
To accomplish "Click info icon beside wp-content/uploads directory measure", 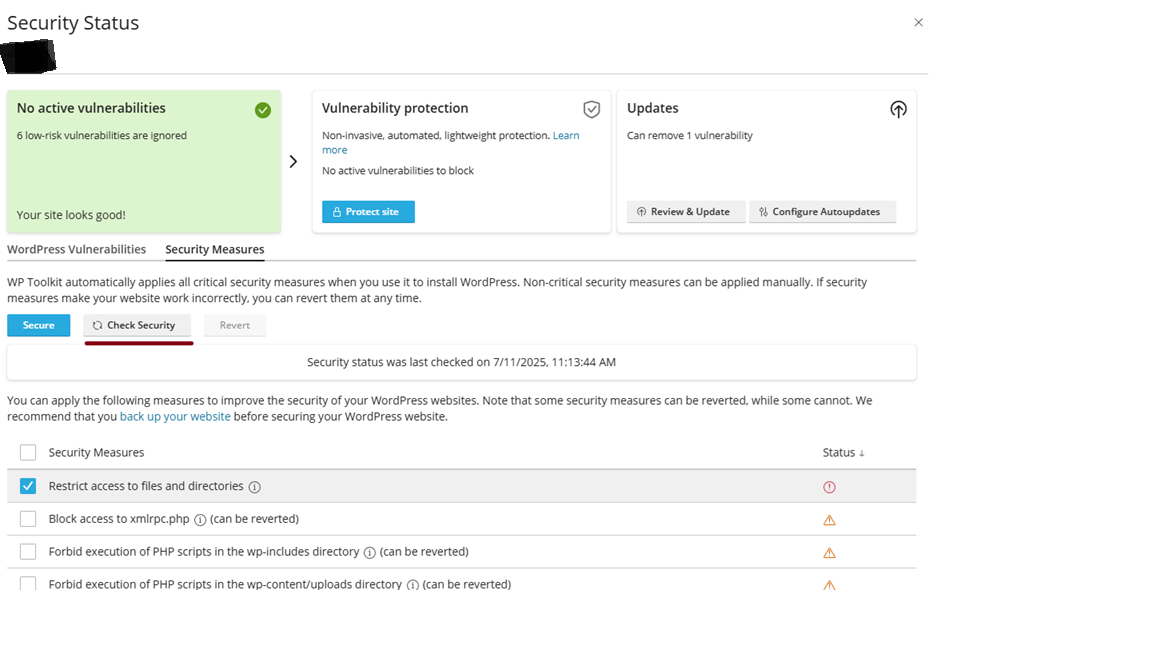I will (x=413, y=585).
